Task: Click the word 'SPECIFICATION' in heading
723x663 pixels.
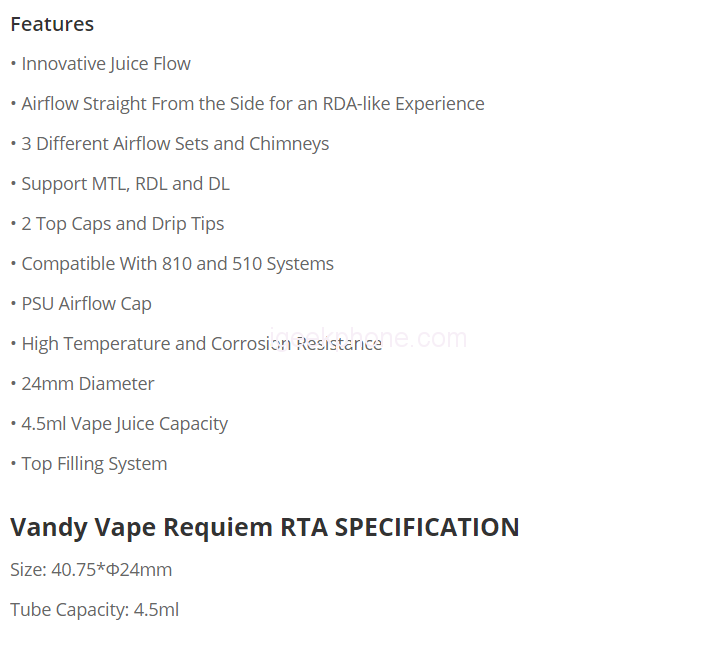Action: tap(427, 527)
